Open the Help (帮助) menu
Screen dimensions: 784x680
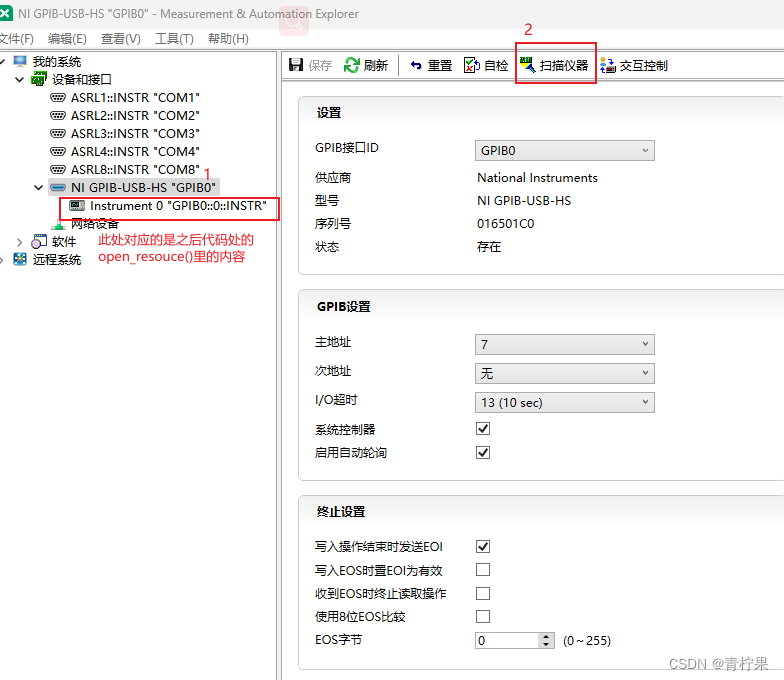coord(228,38)
